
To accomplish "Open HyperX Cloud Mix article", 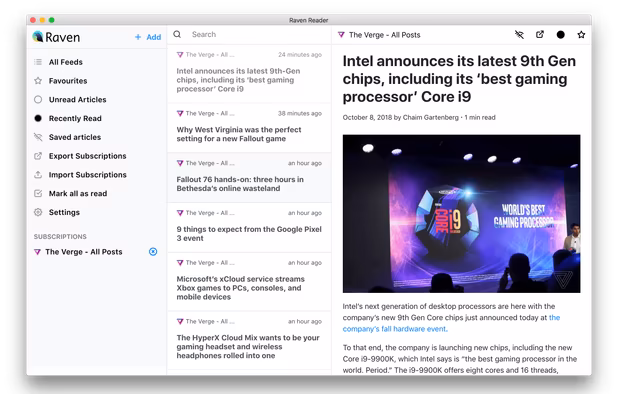I will coord(249,340).
